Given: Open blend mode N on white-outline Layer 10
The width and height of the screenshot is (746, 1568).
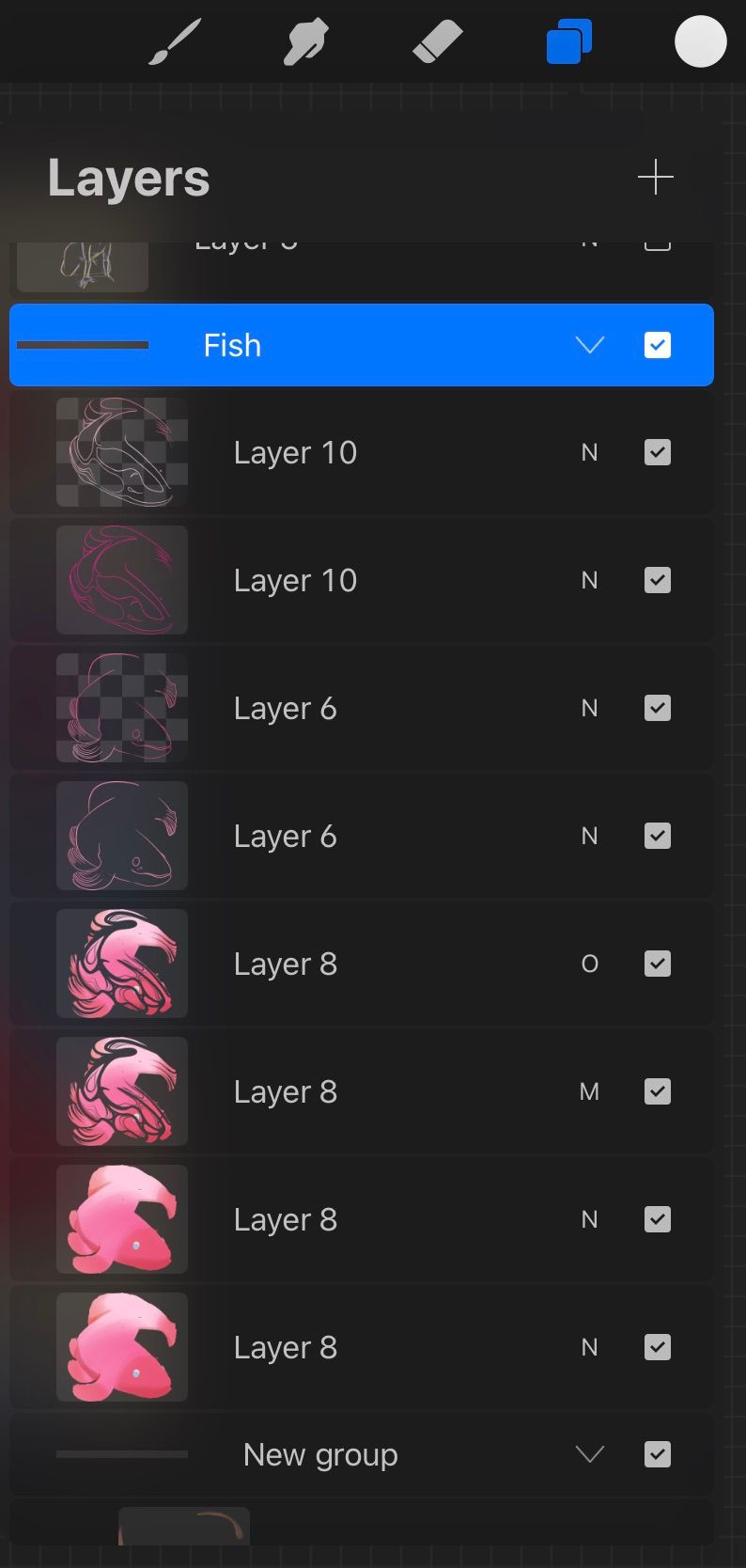Looking at the screenshot, I should click(x=589, y=452).
